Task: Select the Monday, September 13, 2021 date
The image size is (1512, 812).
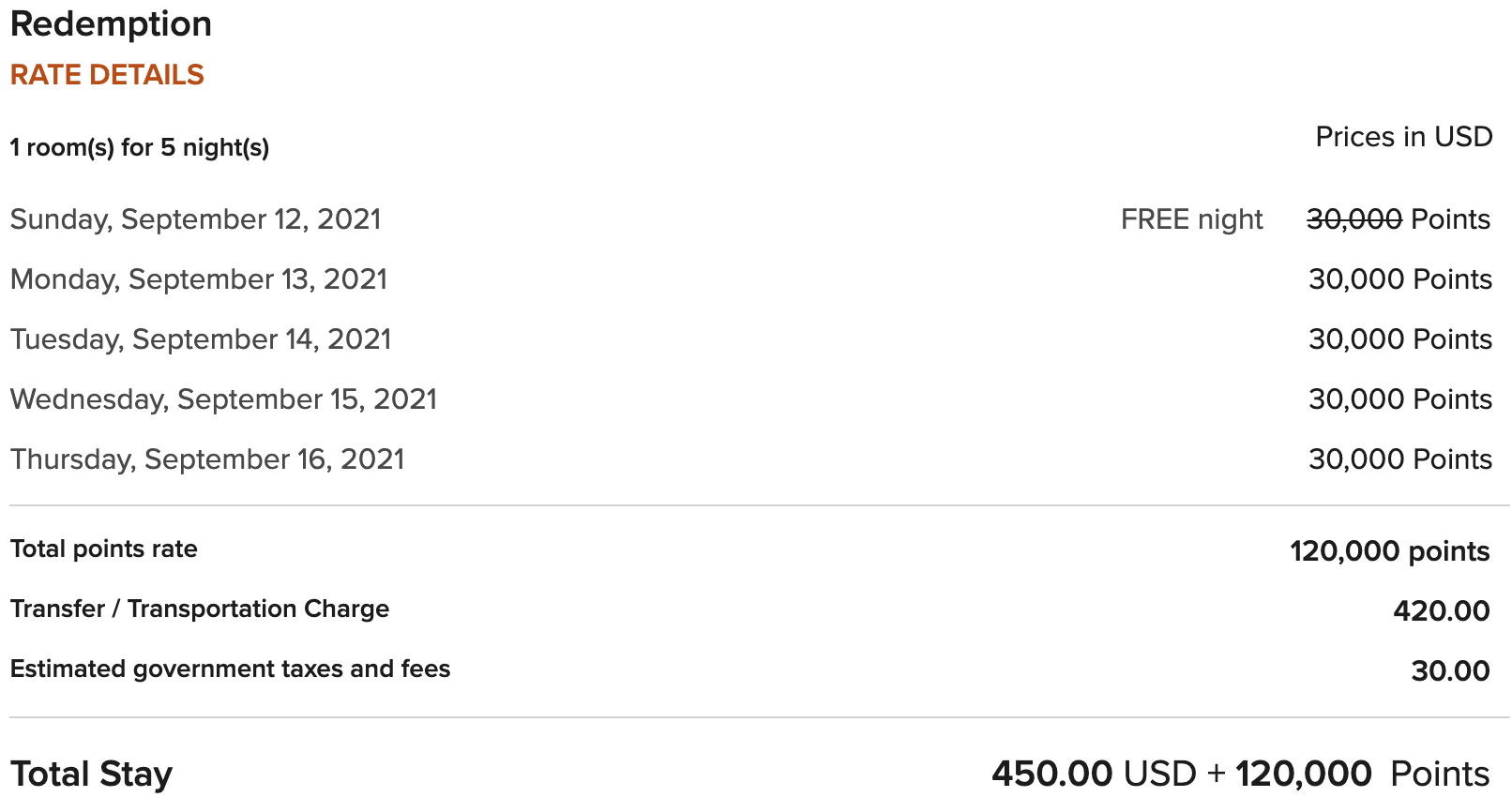Action: tap(199, 279)
